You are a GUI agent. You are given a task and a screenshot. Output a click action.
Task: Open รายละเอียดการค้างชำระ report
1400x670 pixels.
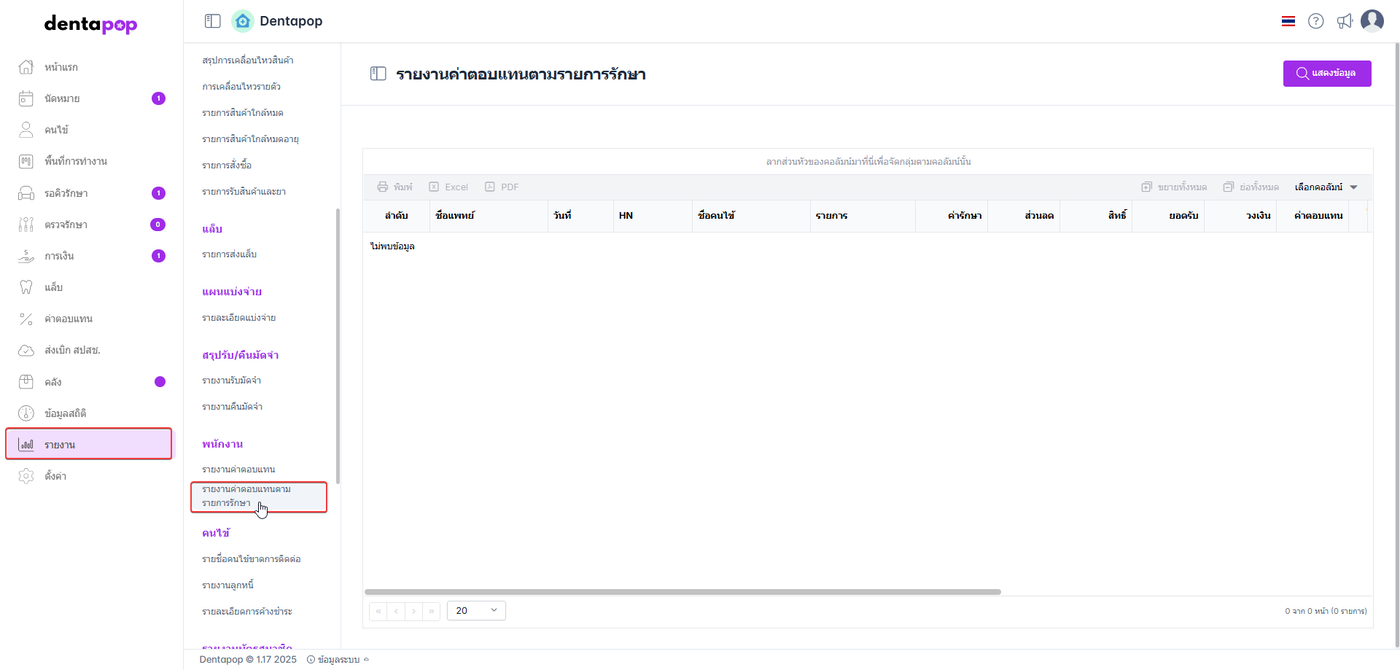pos(247,611)
